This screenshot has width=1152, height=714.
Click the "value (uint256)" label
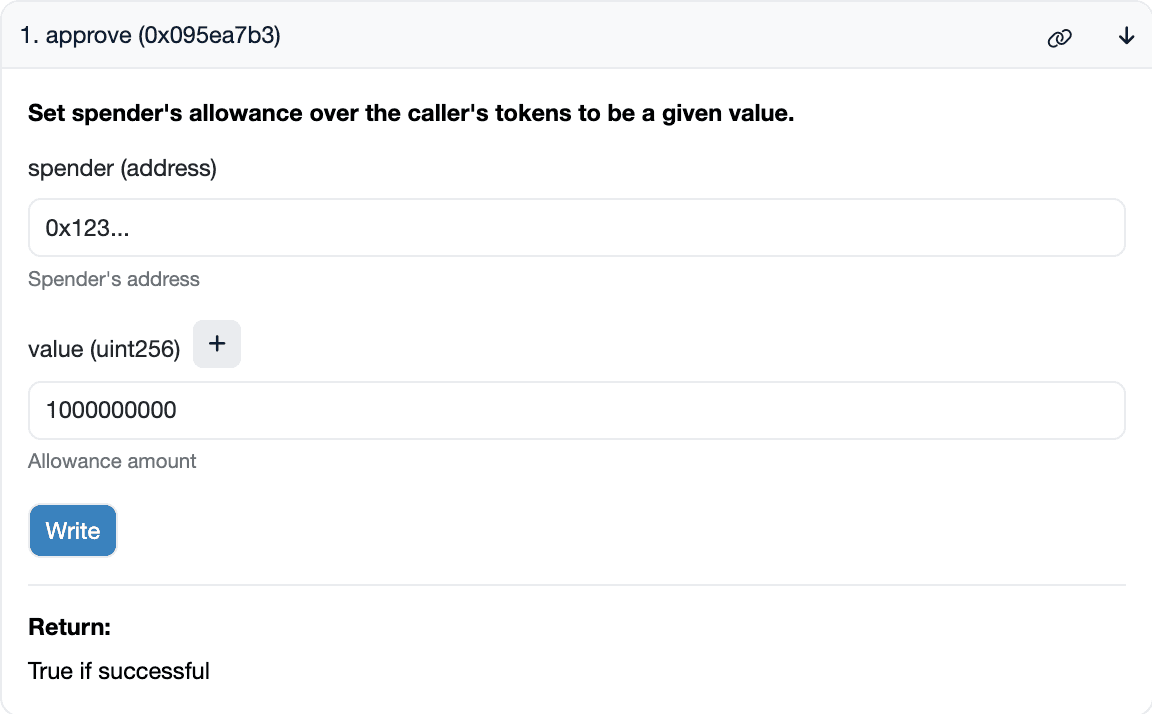[104, 350]
